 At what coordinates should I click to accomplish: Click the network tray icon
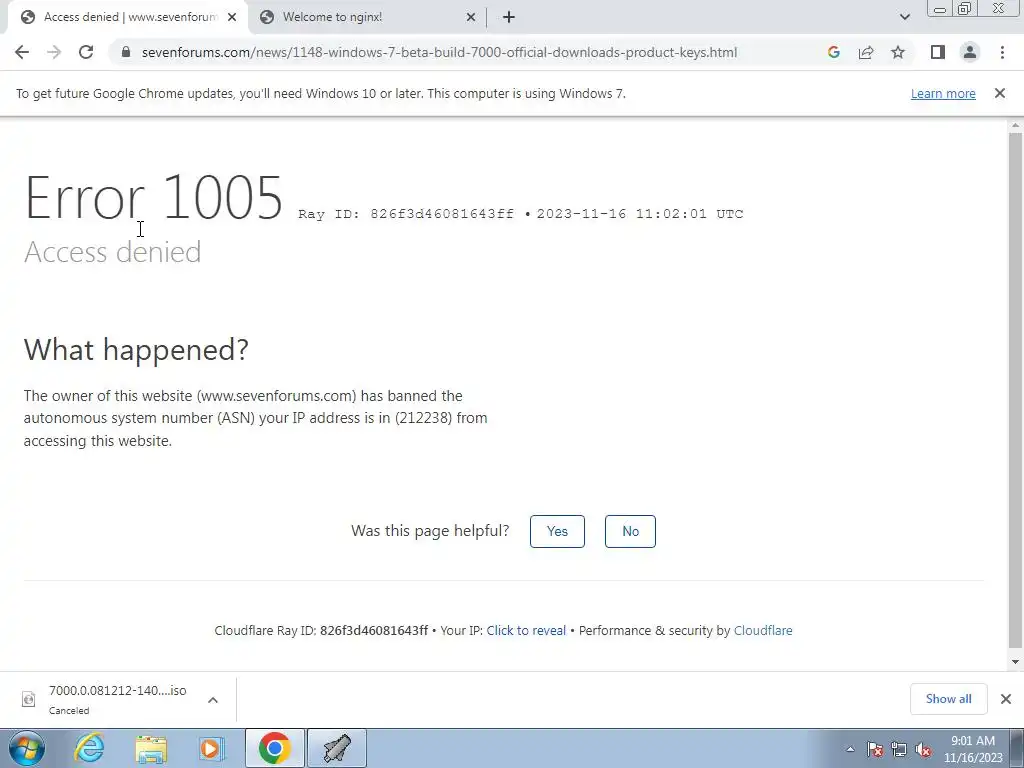pos(899,749)
